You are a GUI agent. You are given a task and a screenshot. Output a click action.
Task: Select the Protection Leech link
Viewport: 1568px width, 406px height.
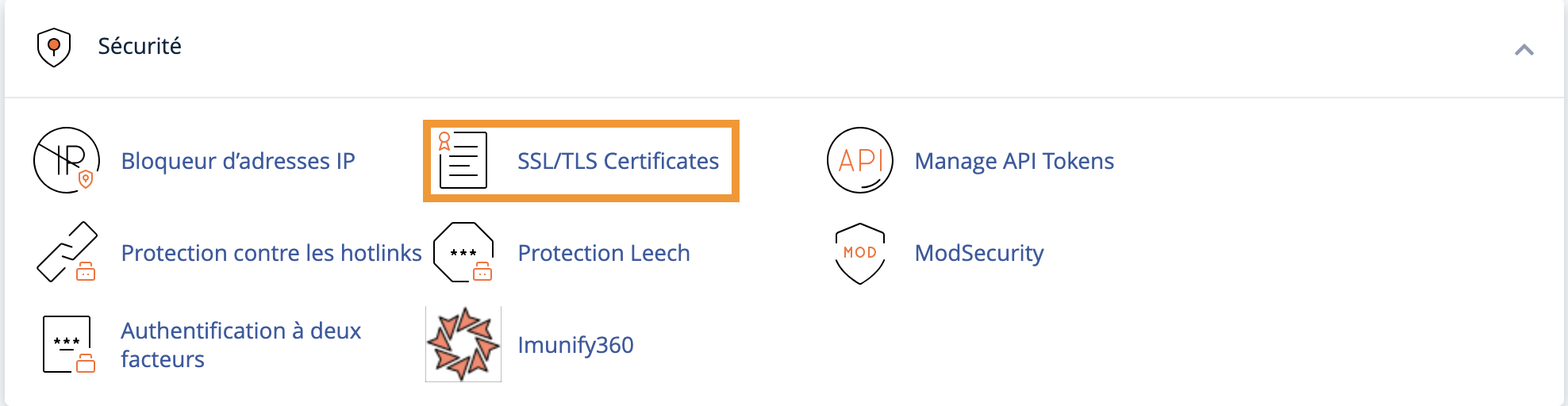coord(604,253)
